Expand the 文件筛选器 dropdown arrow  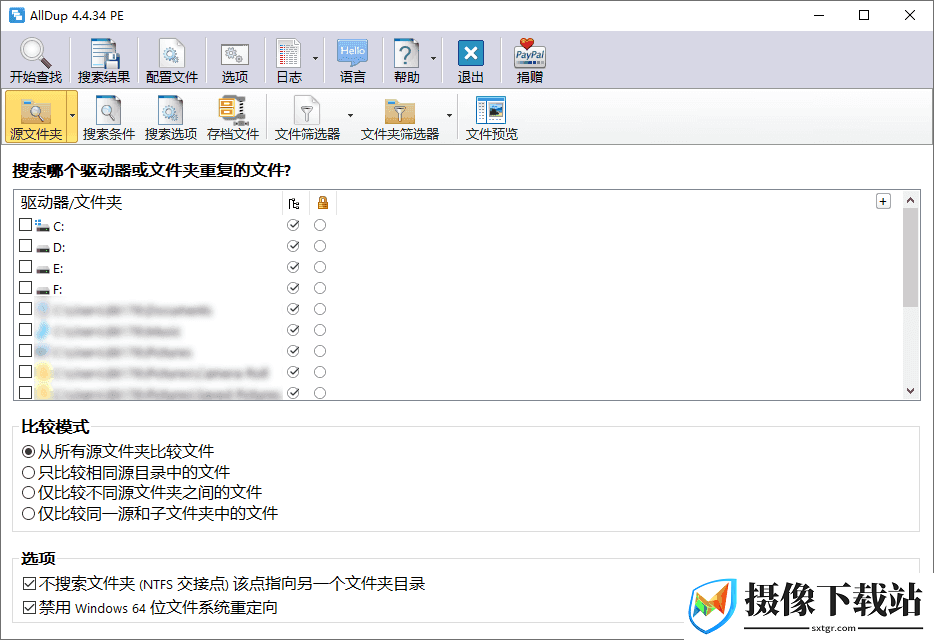tap(350, 116)
